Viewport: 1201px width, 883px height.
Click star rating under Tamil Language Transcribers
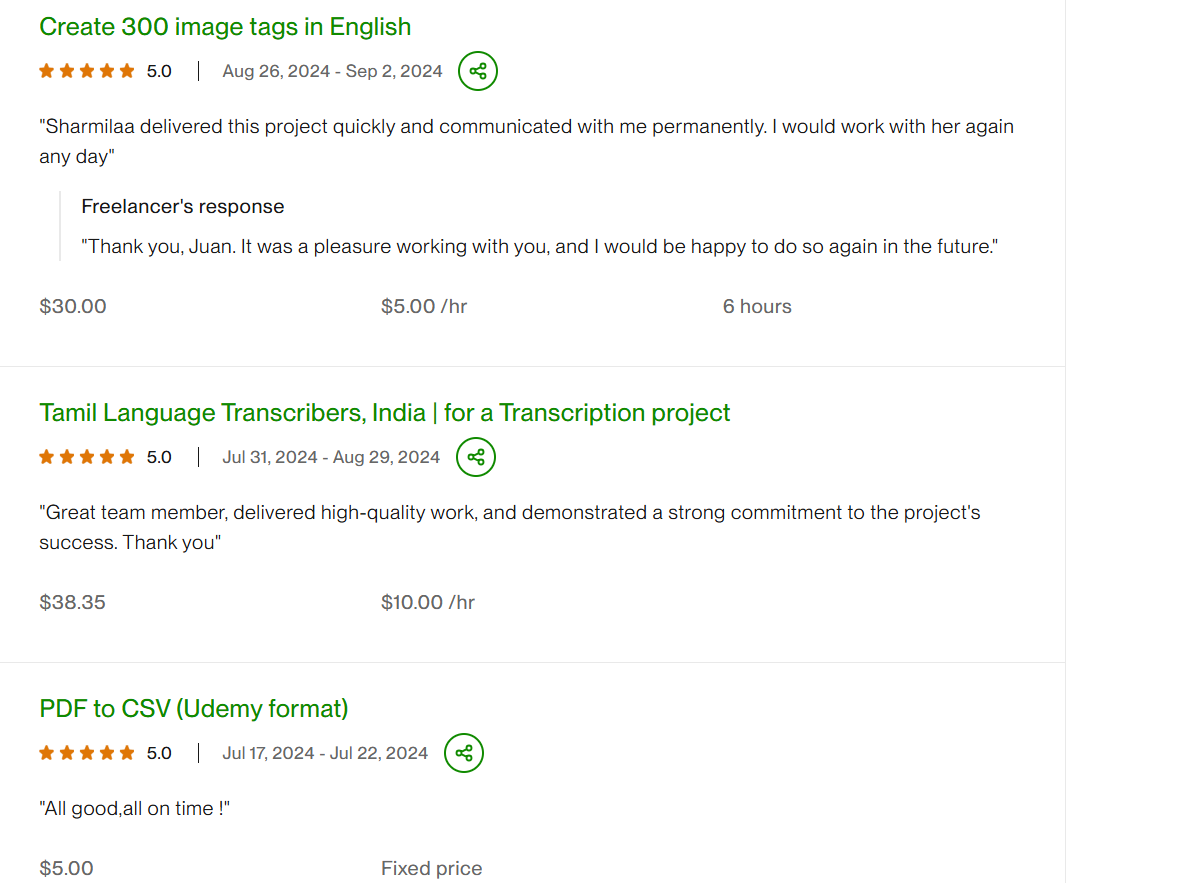coord(87,457)
